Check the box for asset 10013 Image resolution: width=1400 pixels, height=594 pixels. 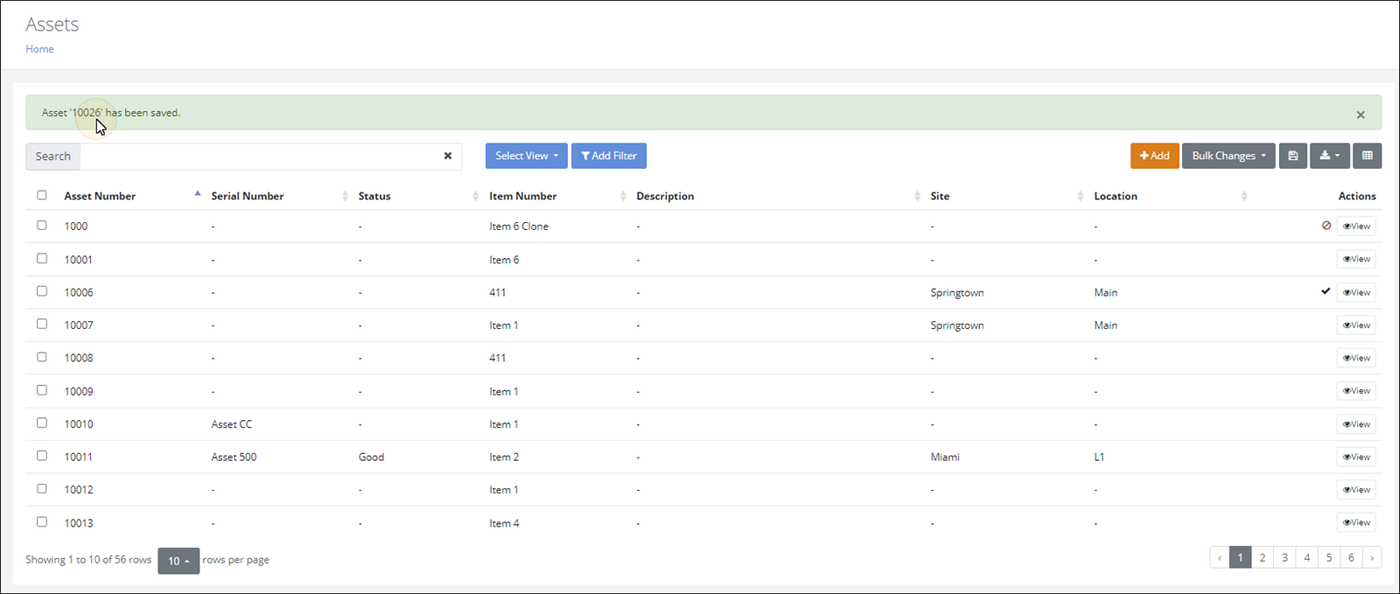[x=42, y=522]
